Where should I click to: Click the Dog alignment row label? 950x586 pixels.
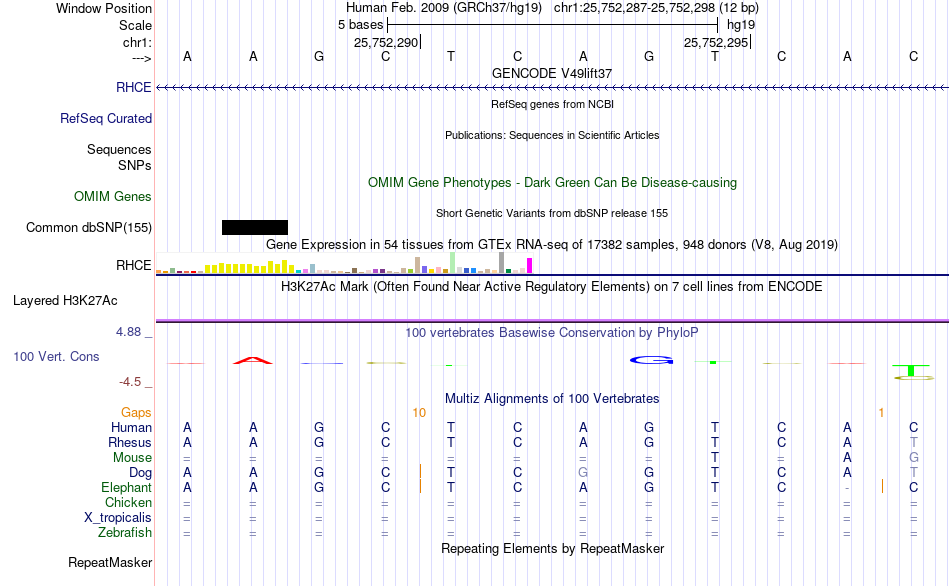pos(141,473)
